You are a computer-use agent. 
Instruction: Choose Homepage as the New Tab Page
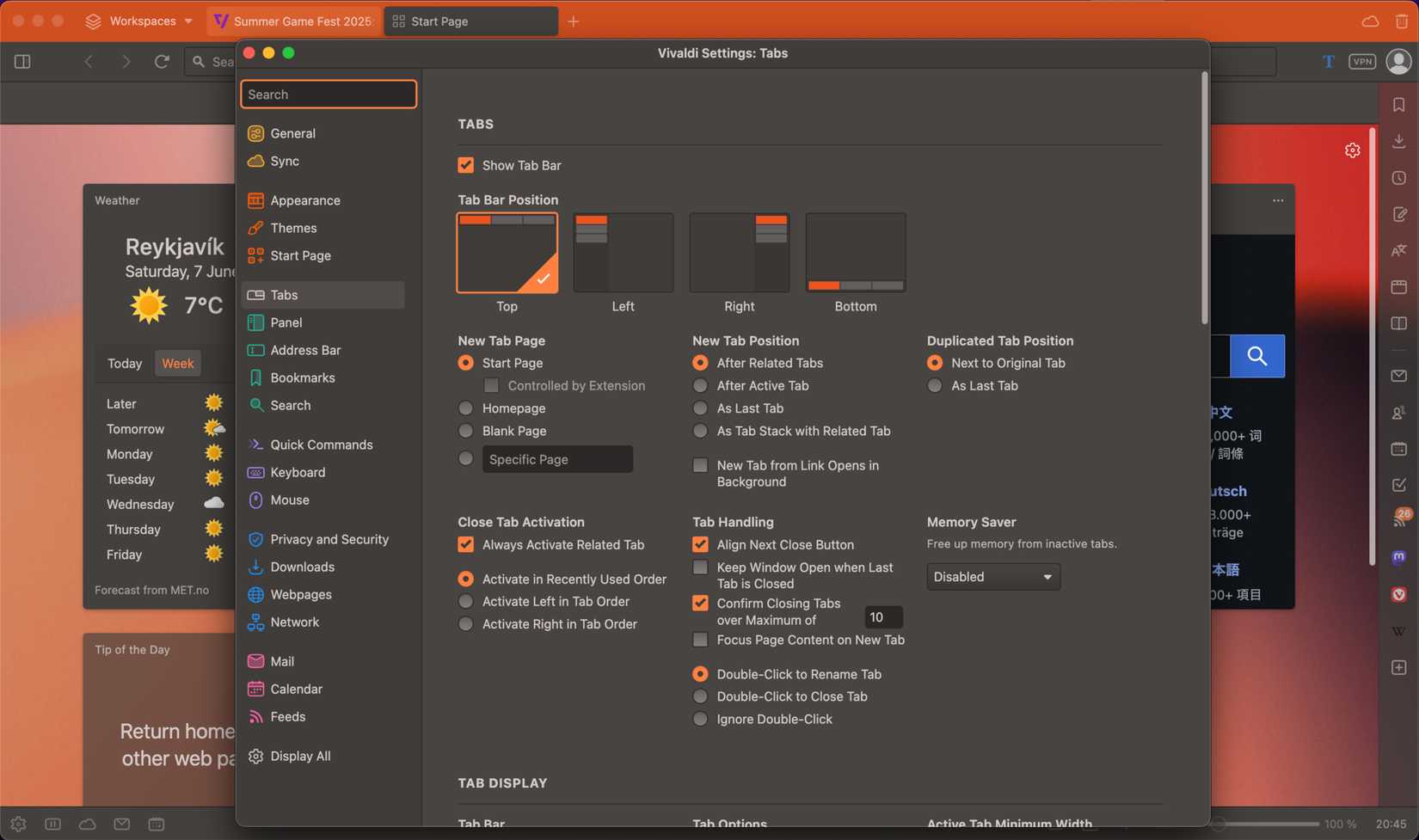coord(465,408)
